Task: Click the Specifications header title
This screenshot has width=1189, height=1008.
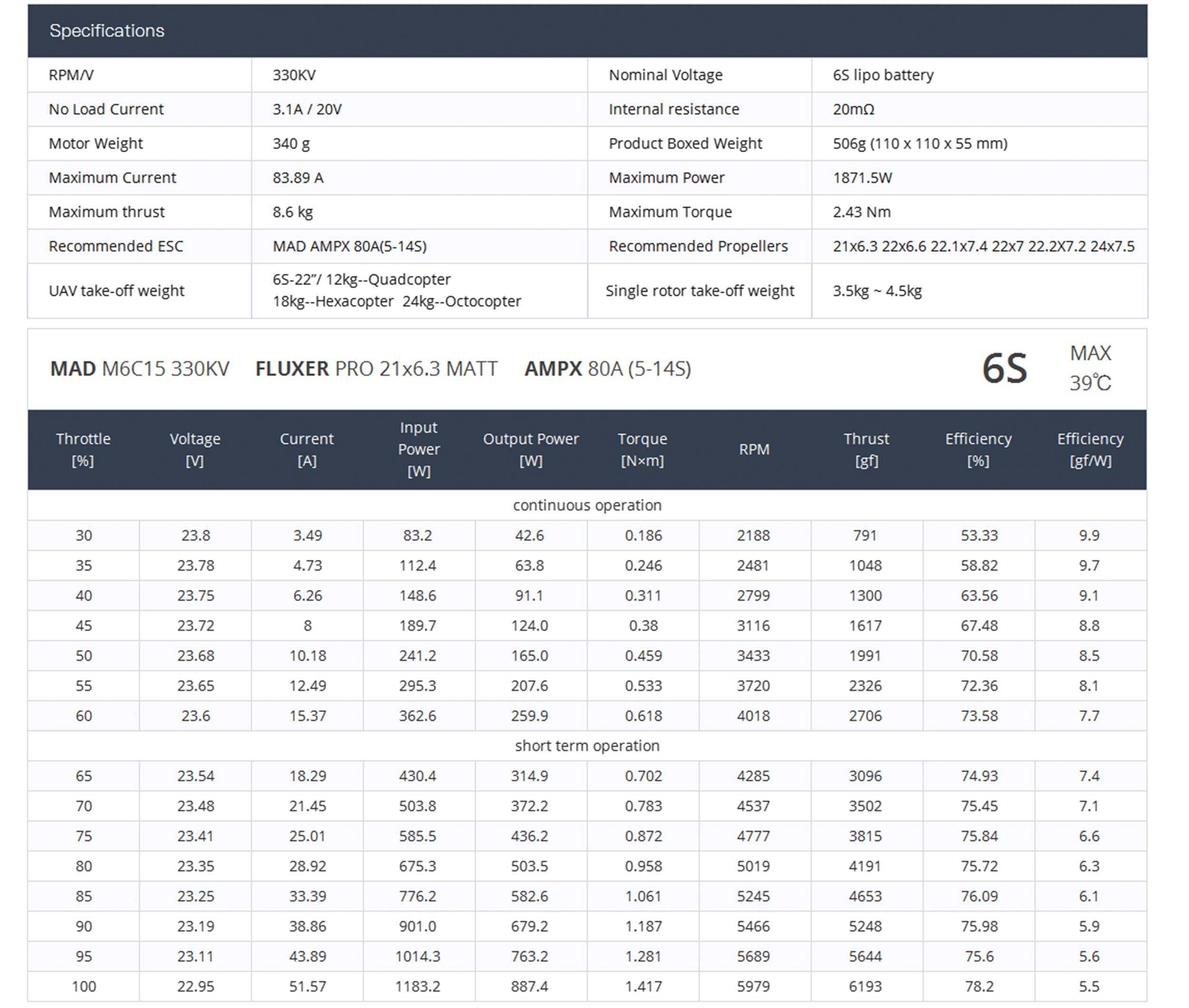Action: point(107,30)
